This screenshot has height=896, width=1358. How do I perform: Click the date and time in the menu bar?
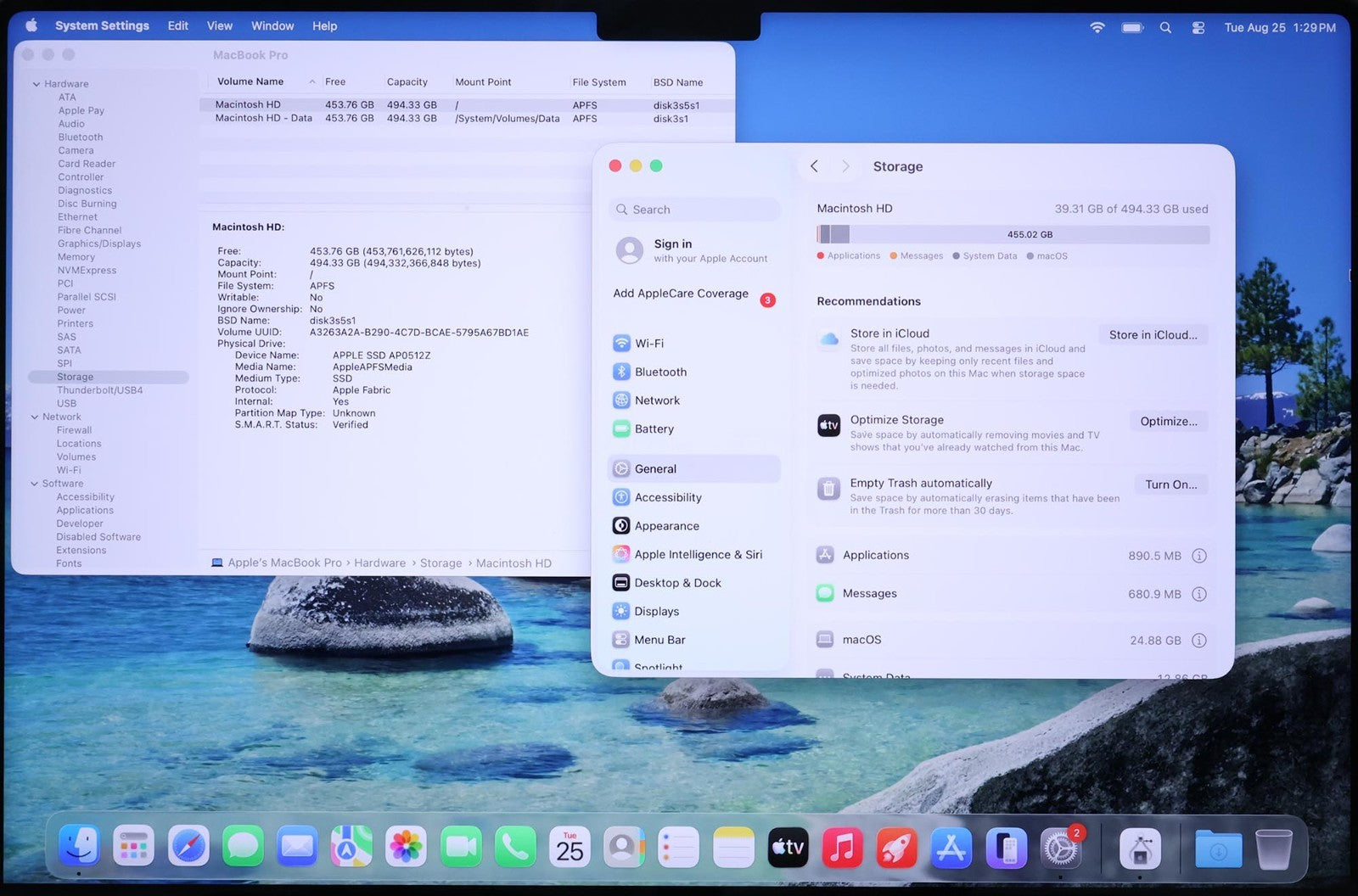(x=1280, y=27)
